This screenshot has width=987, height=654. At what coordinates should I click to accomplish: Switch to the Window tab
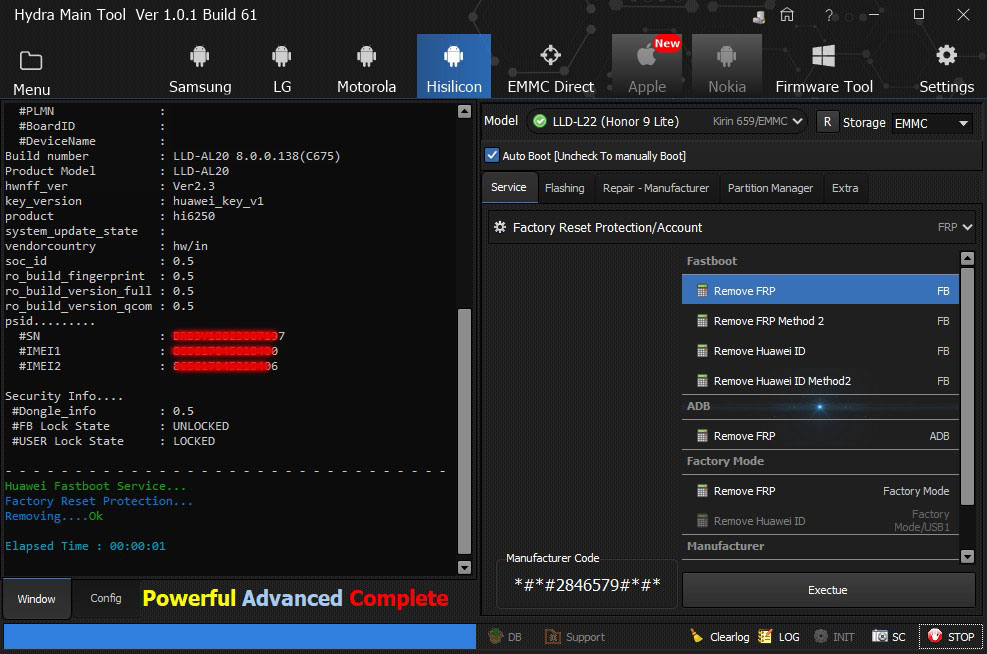point(37,599)
